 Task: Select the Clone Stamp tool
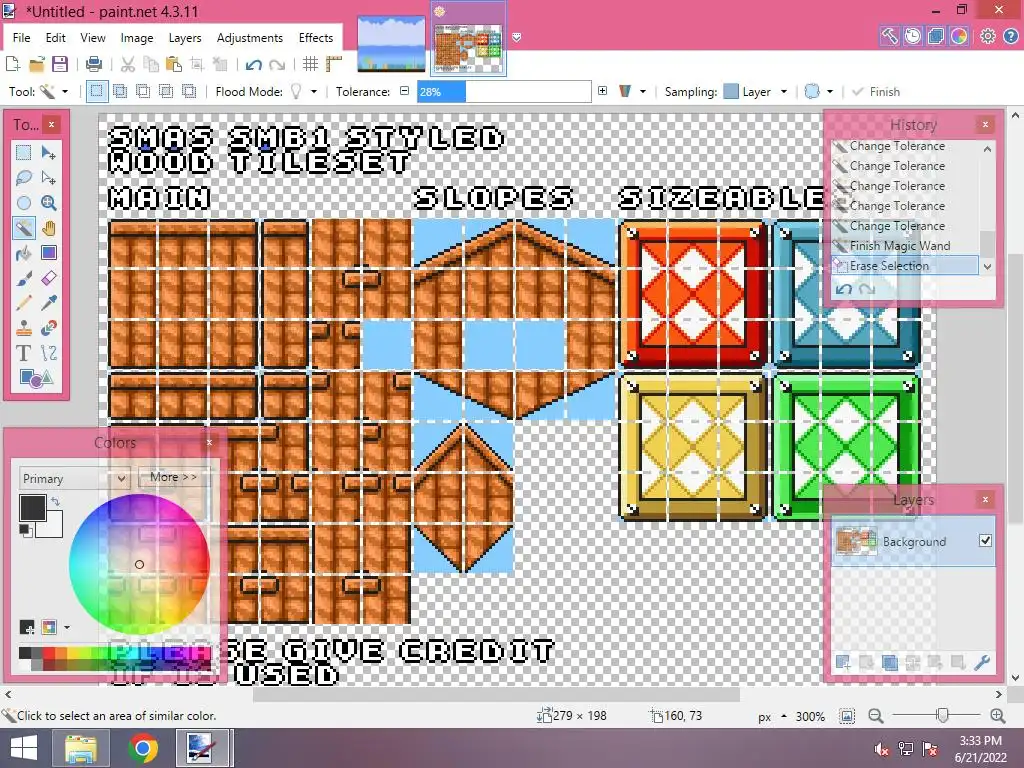24,328
